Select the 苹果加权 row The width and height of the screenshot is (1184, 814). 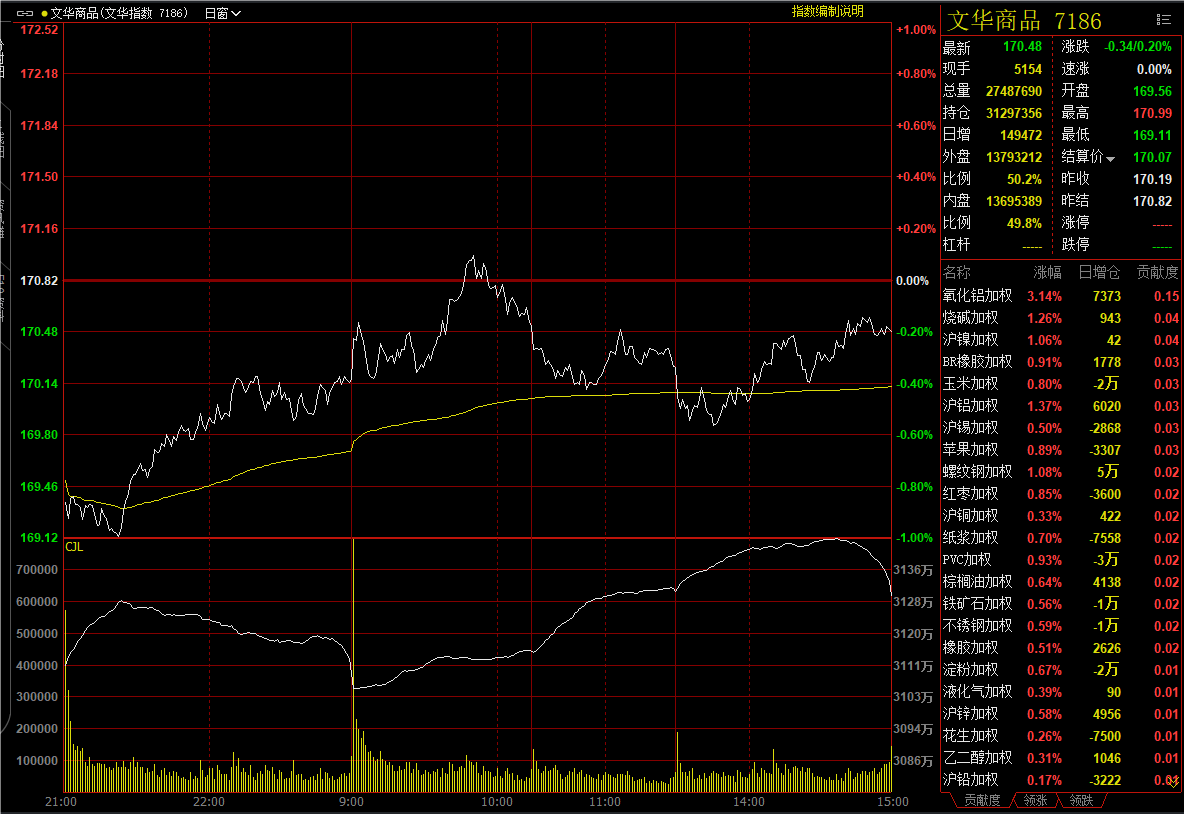pos(1061,450)
